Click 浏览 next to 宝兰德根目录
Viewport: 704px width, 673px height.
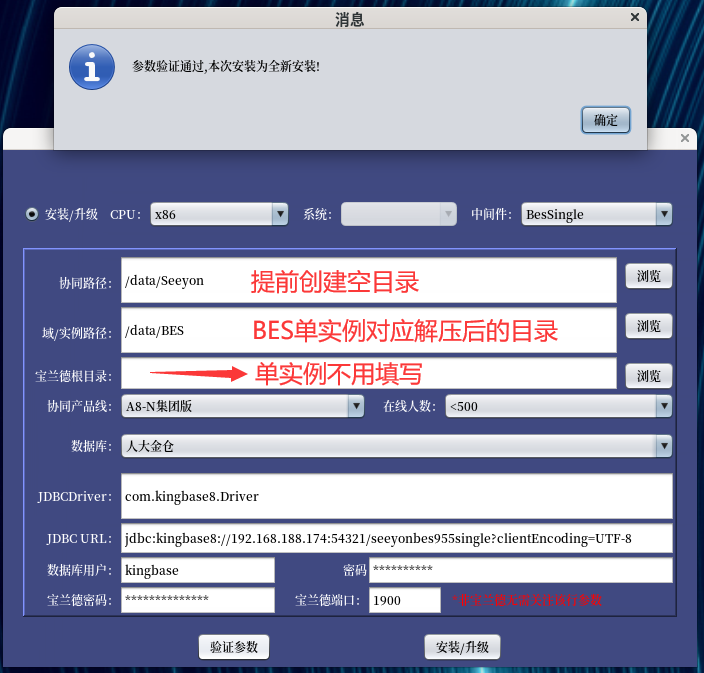coord(648,376)
